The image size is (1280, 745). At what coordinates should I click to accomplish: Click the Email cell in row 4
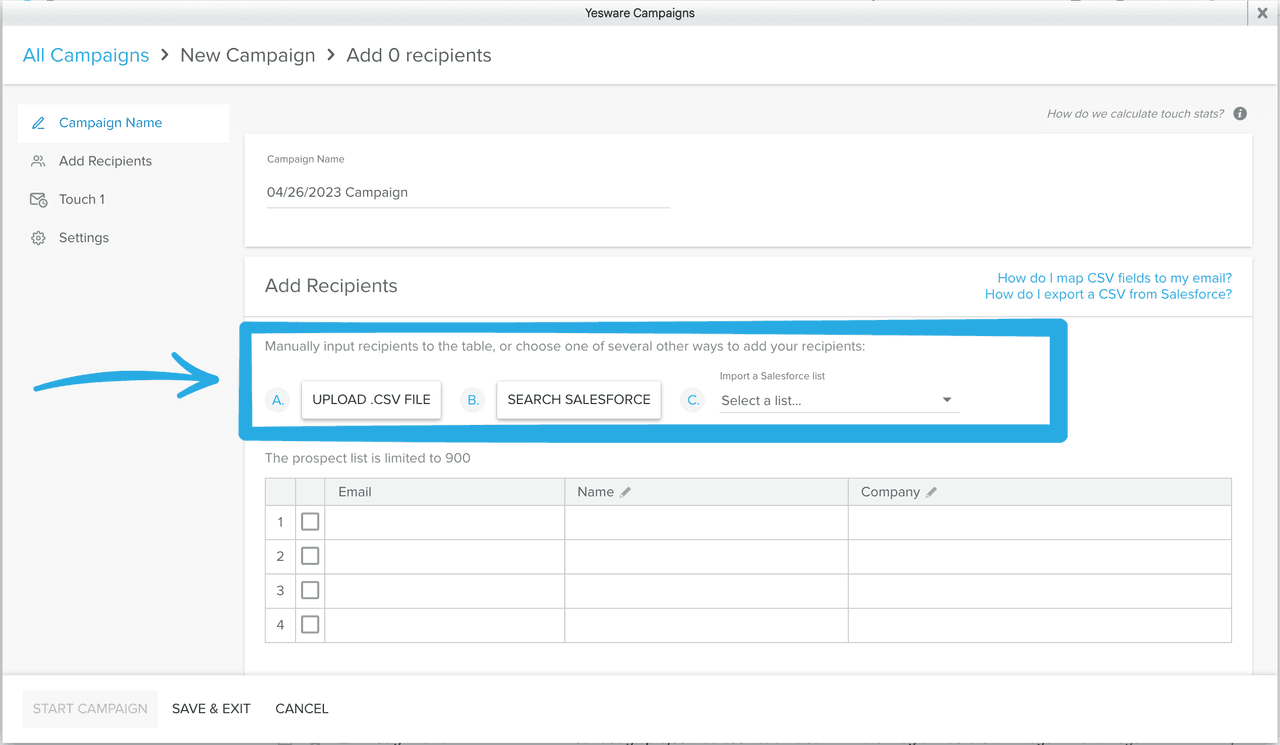445,624
